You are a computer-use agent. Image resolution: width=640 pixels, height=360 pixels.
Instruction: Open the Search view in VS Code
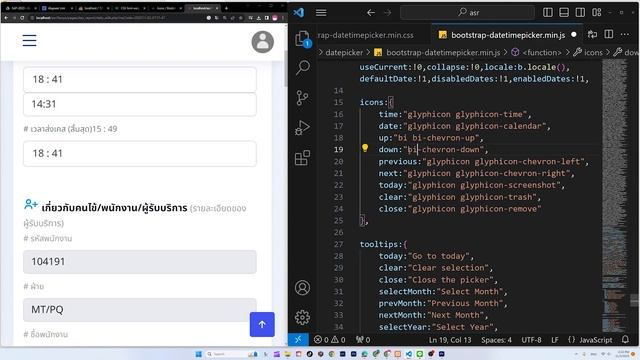302,67
